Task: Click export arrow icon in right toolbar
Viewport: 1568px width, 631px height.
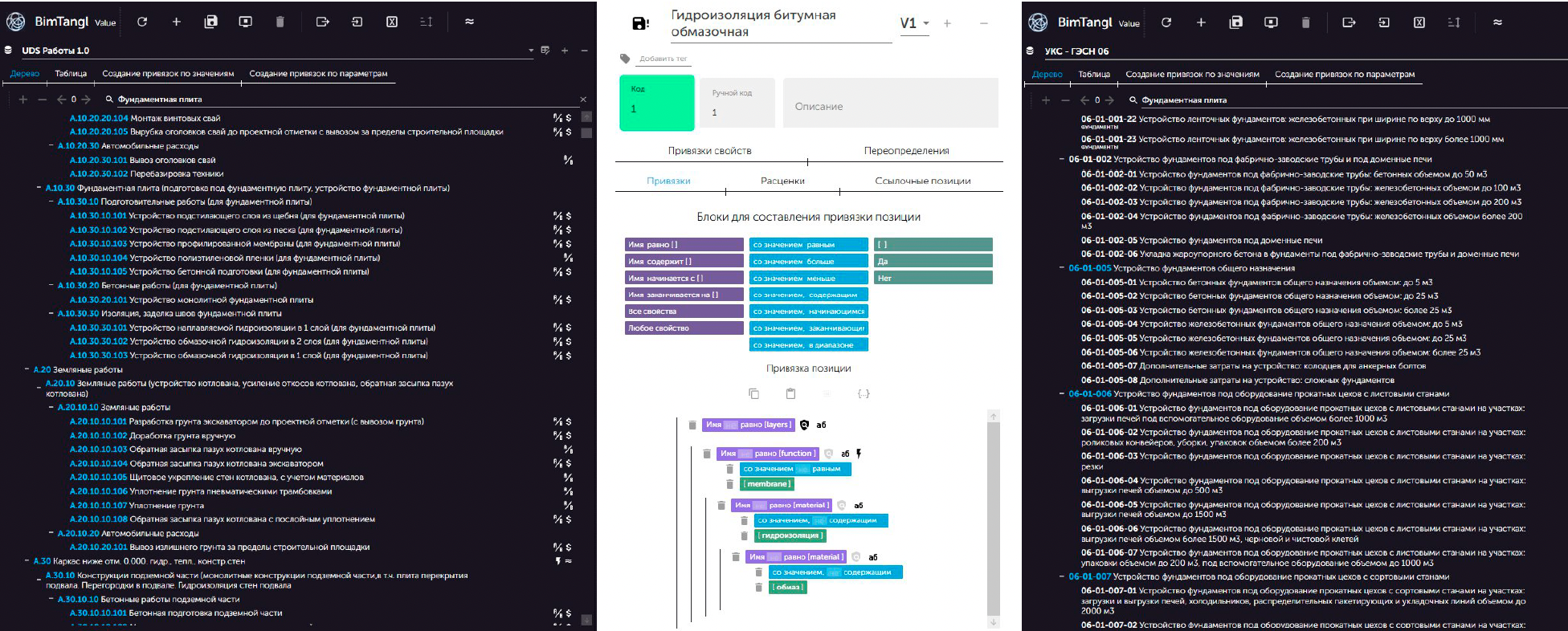Action: coord(1349,22)
